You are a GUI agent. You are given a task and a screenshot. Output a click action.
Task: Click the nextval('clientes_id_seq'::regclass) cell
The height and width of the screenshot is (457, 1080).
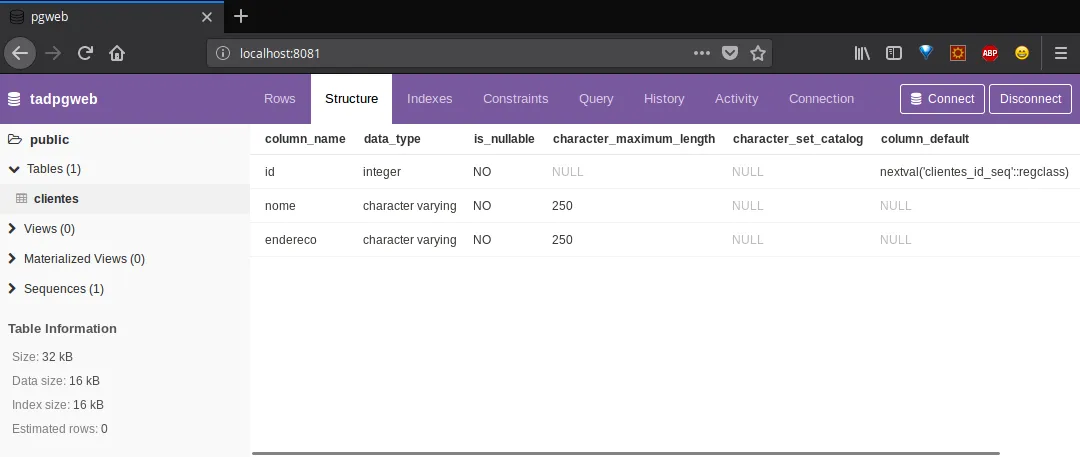975,172
